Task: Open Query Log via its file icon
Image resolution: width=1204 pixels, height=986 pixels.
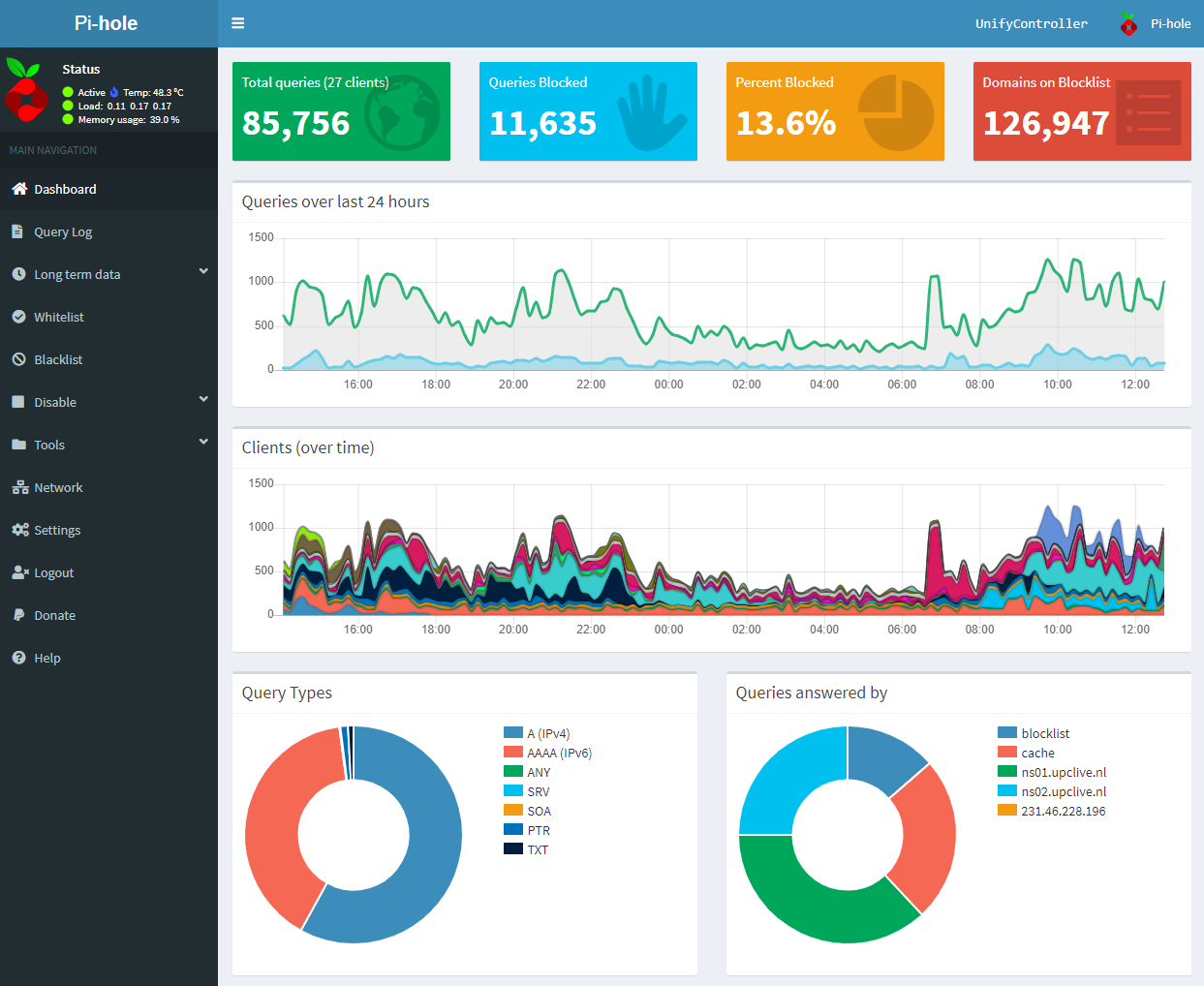Action: click(18, 231)
